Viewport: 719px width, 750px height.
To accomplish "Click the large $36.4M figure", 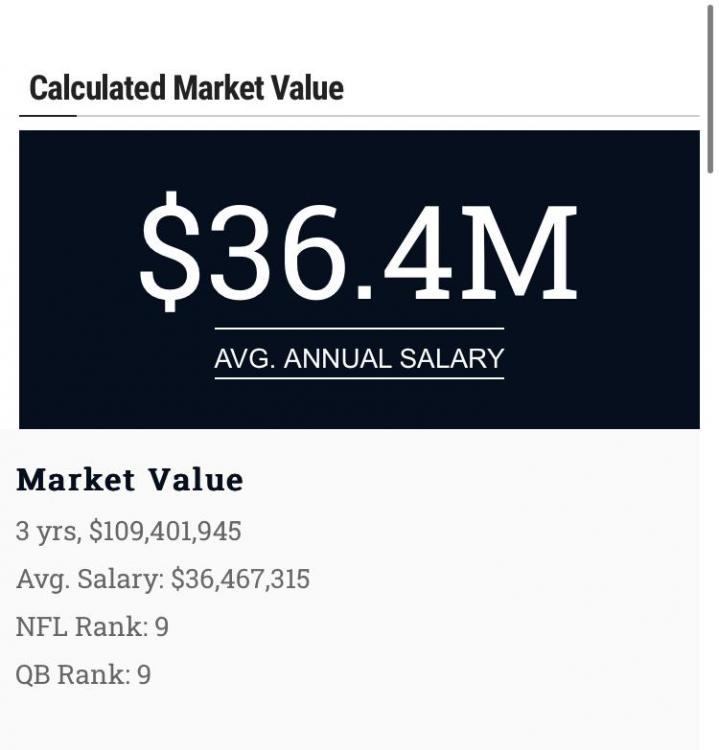I will point(358,252).
